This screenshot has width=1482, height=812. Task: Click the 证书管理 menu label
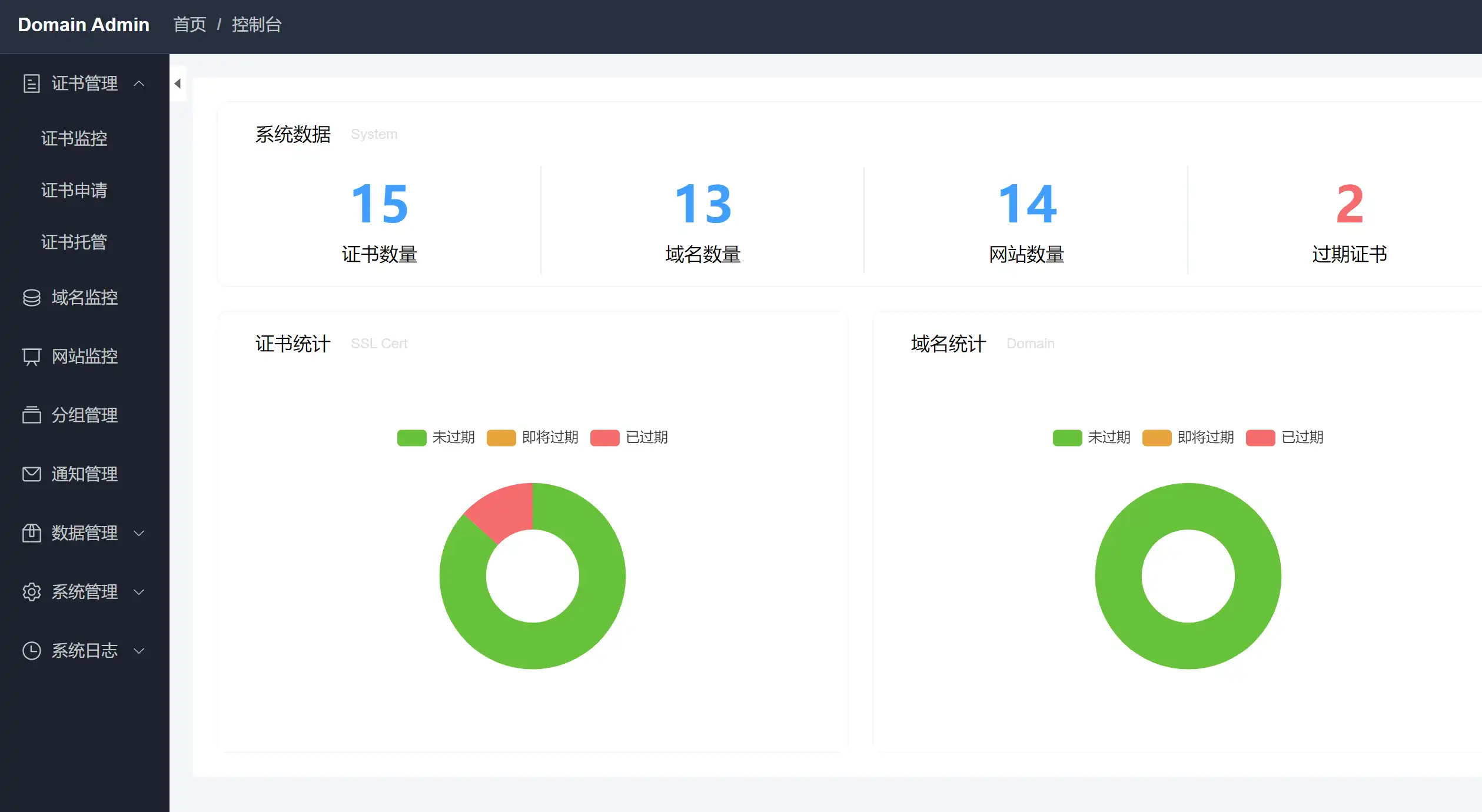click(85, 84)
